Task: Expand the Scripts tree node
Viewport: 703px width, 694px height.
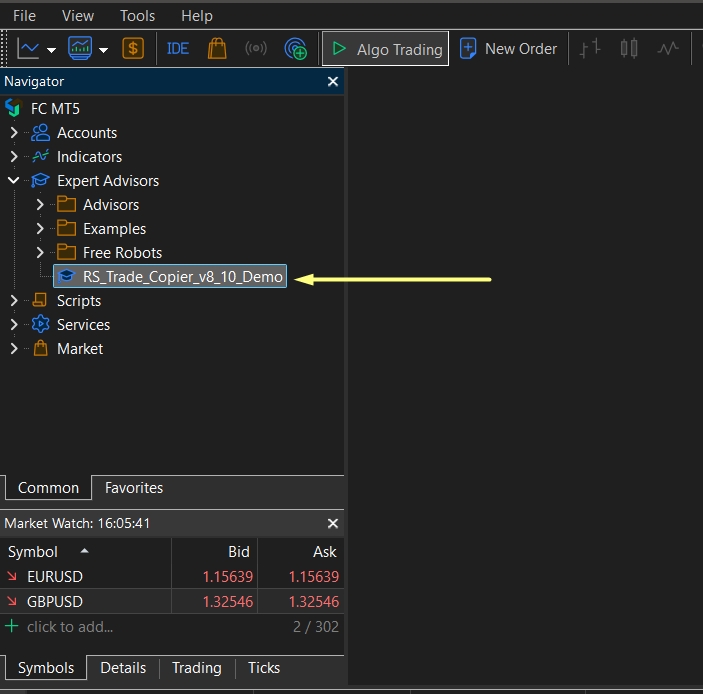Action: [14, 300]
